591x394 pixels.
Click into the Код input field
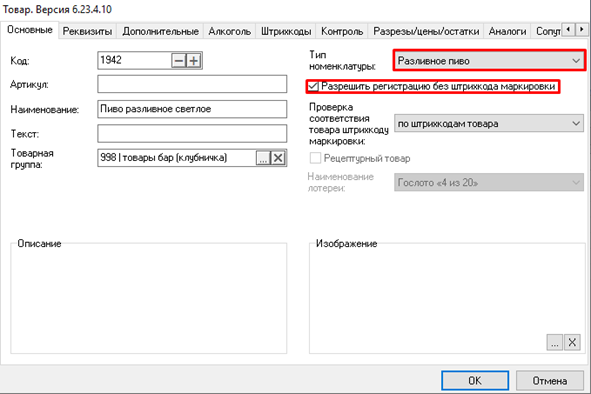[x=135, y=61]
